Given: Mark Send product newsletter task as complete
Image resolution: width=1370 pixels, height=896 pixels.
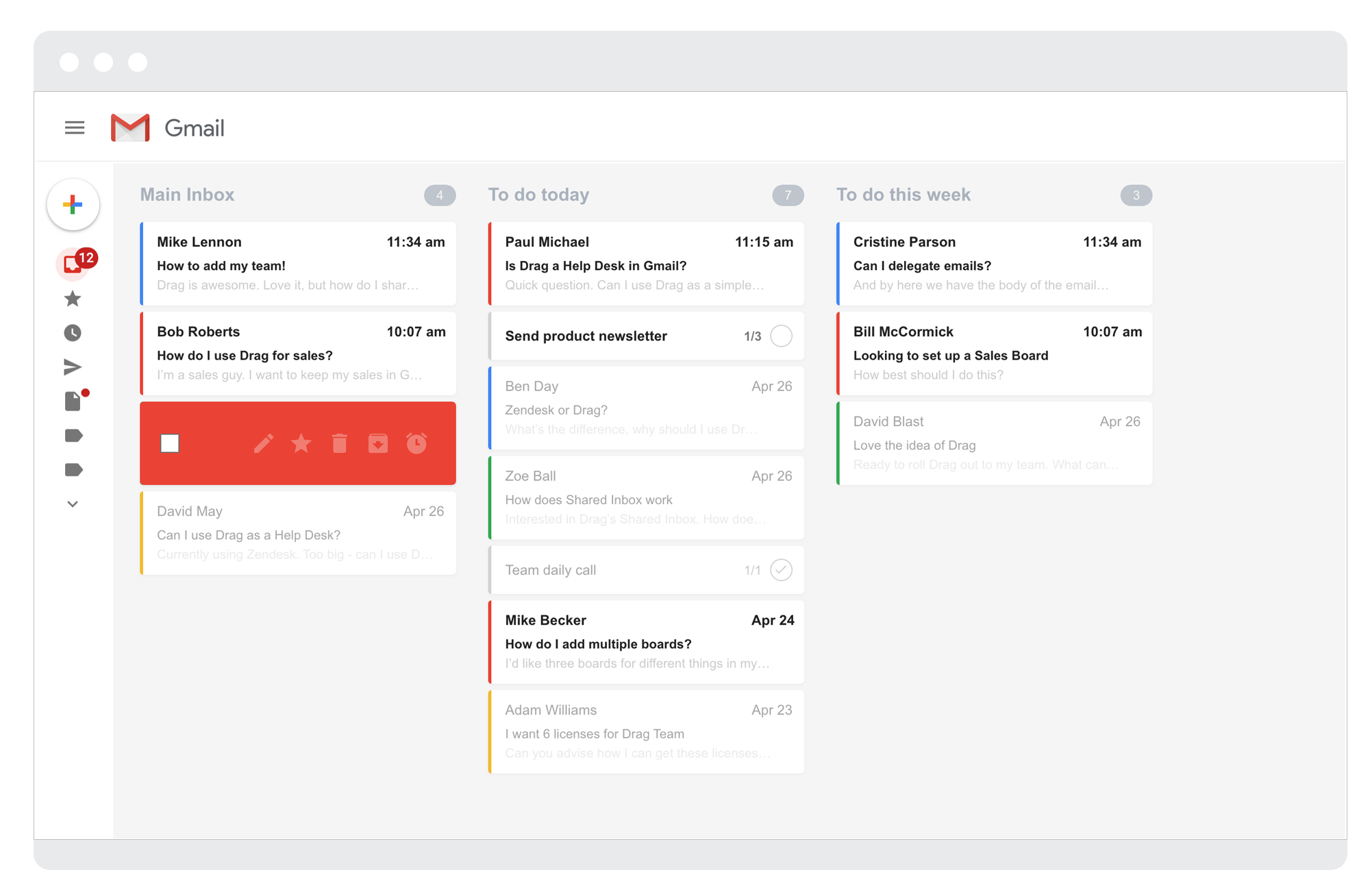Looking at the screenshot, I should coord(782,336).
